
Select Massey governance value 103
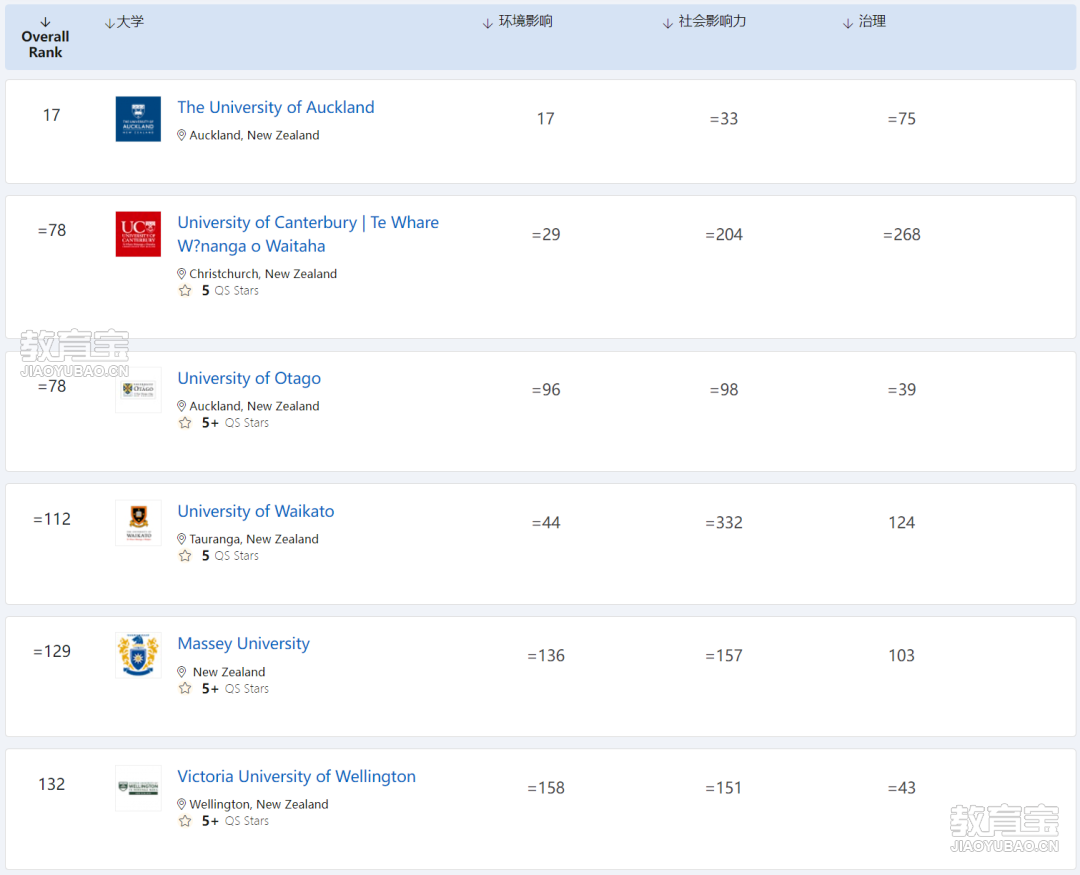point(902,656)
